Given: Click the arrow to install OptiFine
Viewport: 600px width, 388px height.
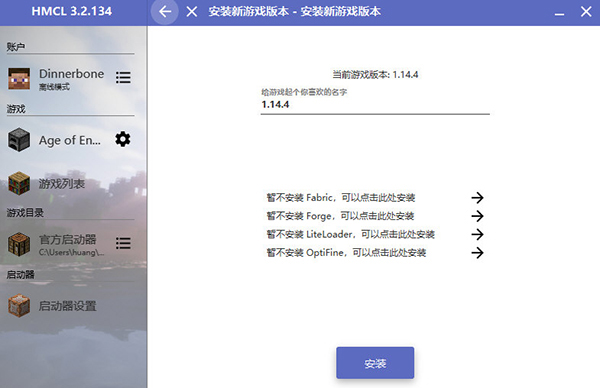Looking at the screenshot, I should point(477,253).
